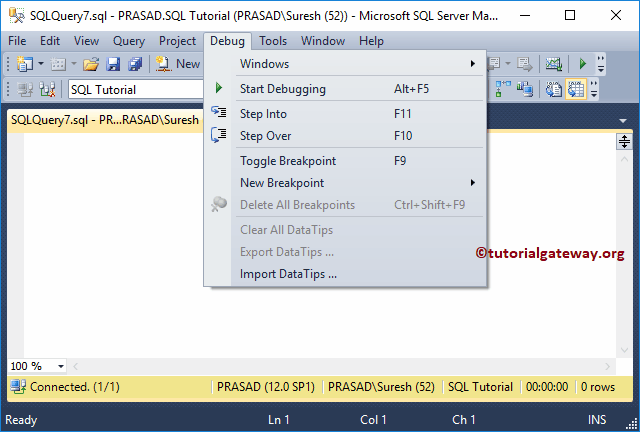This screenshot has width=640, height=432.
Task: Click the Step Over menu icon
Action: [218, 135]
